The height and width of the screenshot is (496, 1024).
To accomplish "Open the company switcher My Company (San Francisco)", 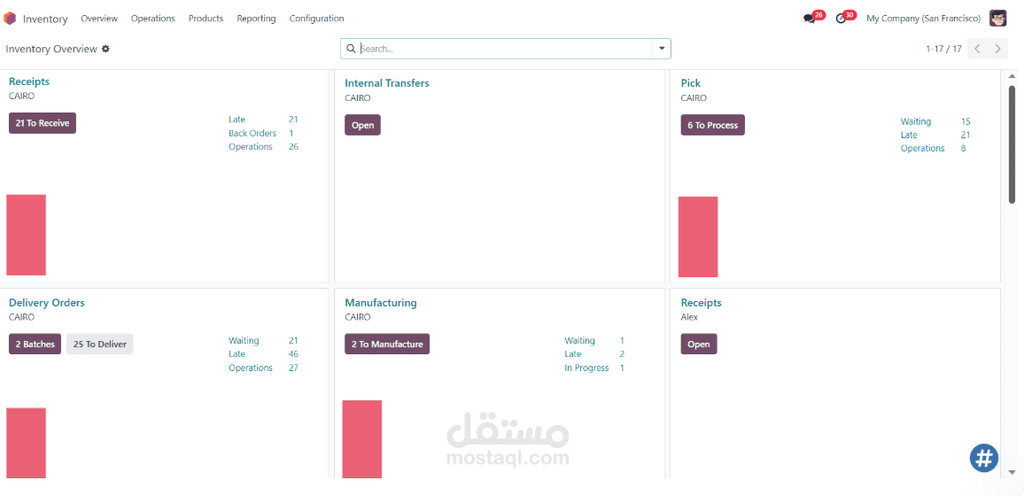I will coord(923,19).
